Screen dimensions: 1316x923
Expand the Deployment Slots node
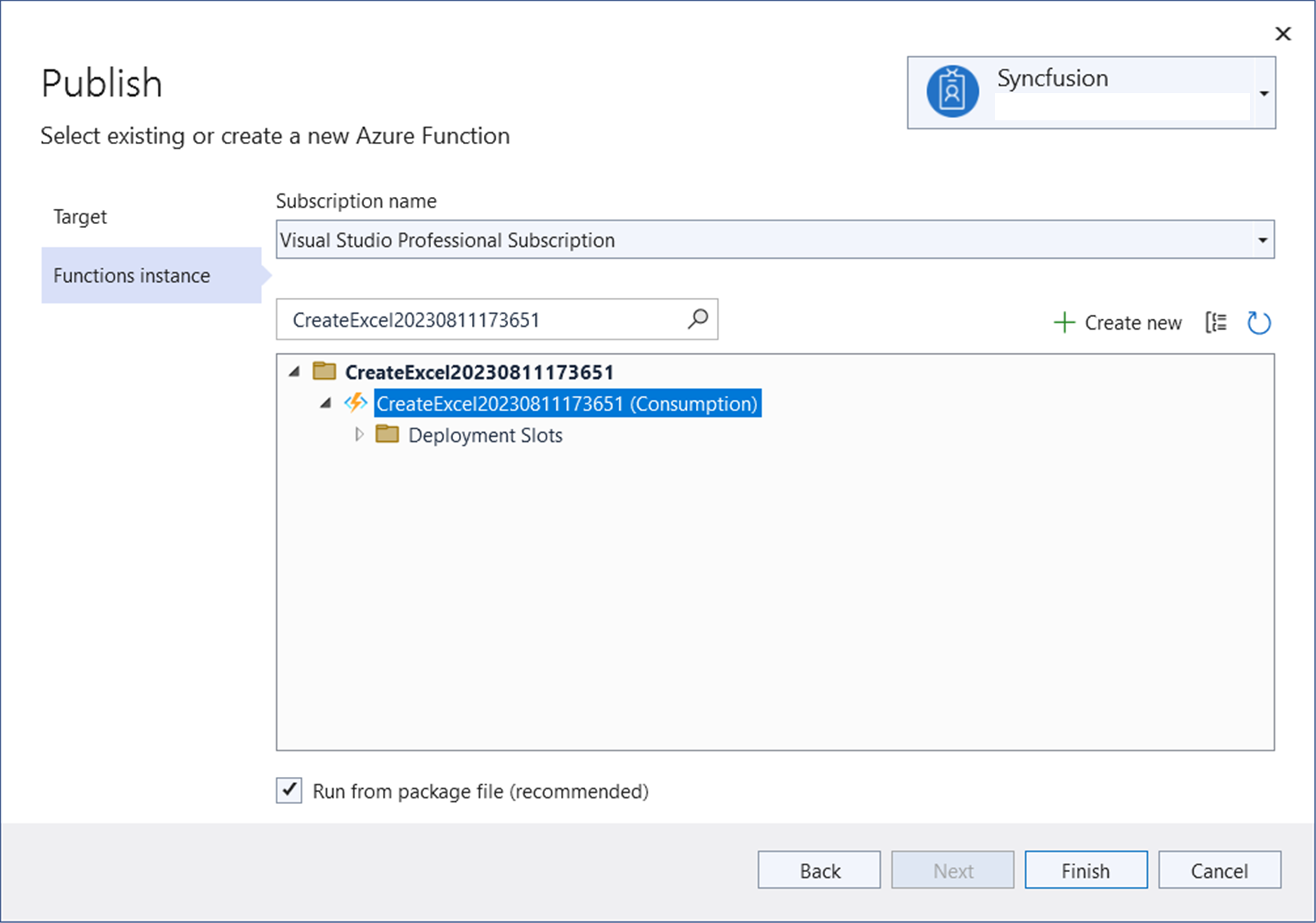(x=359, y=435)
